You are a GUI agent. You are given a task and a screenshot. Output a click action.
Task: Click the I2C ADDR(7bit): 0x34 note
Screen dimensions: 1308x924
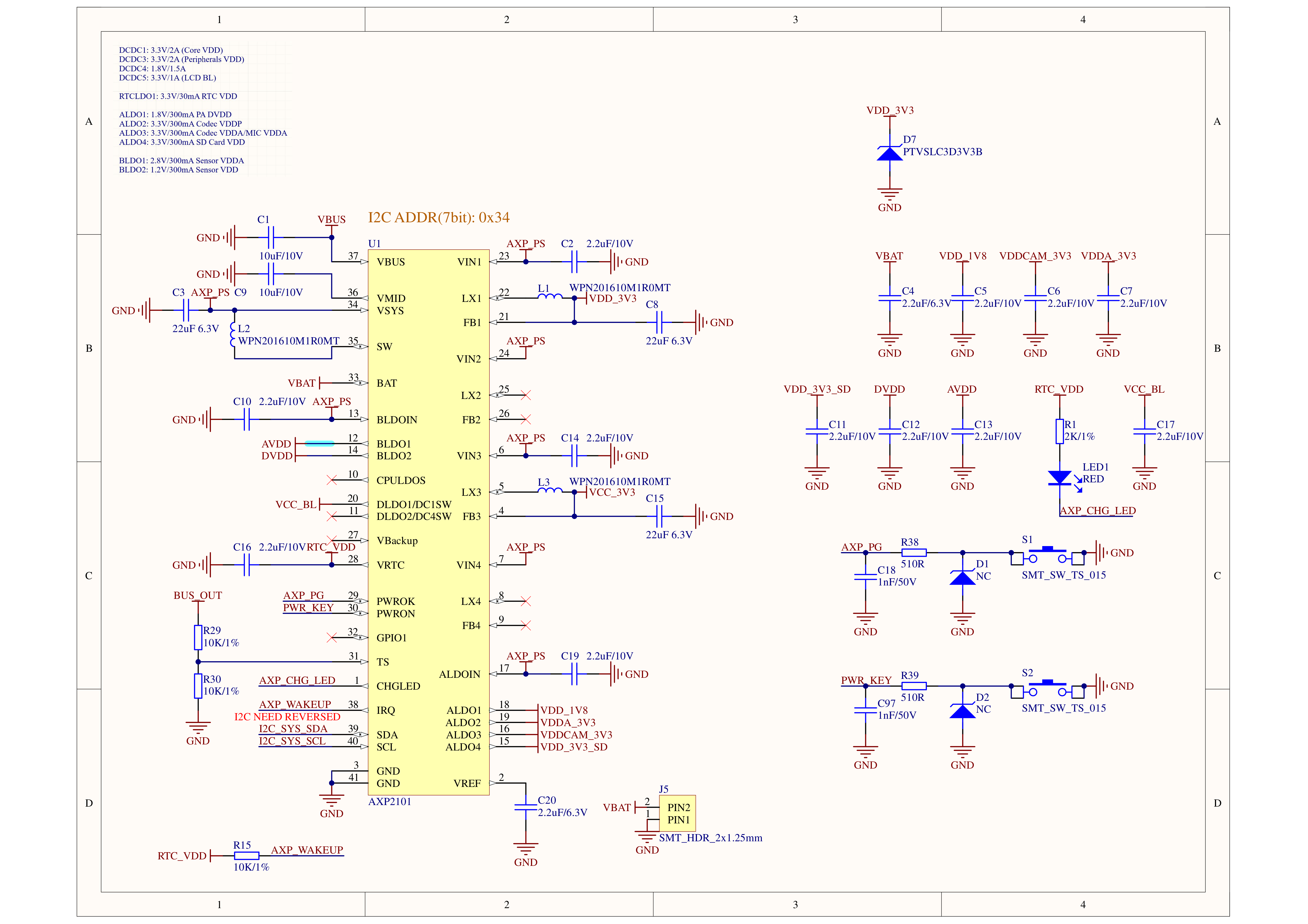[x=439, y=218]
